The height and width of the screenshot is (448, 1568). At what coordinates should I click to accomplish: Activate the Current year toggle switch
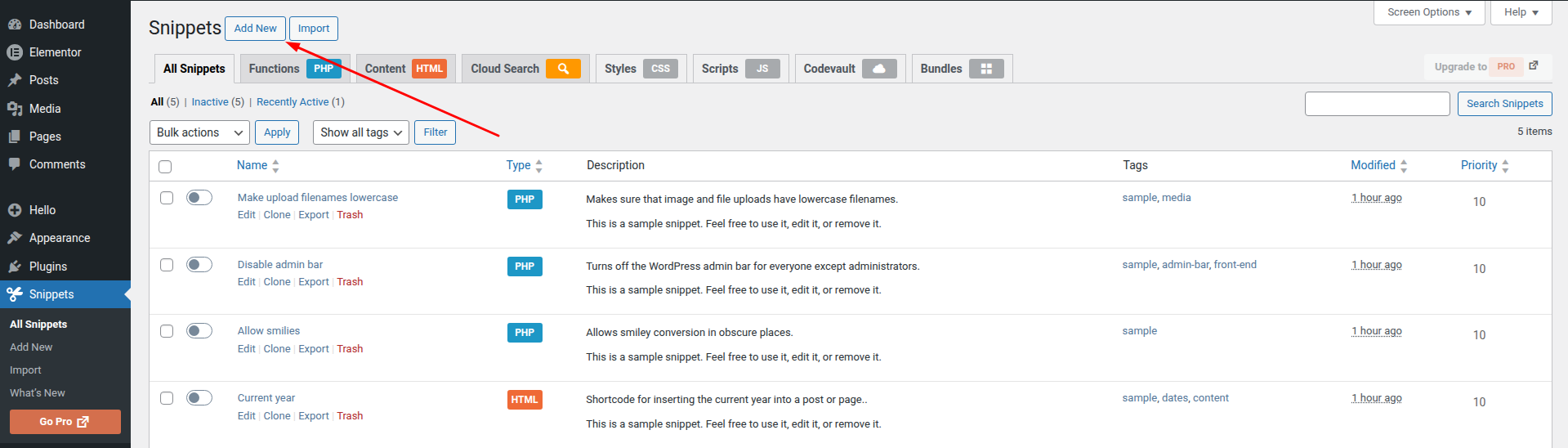pos(199,398)
